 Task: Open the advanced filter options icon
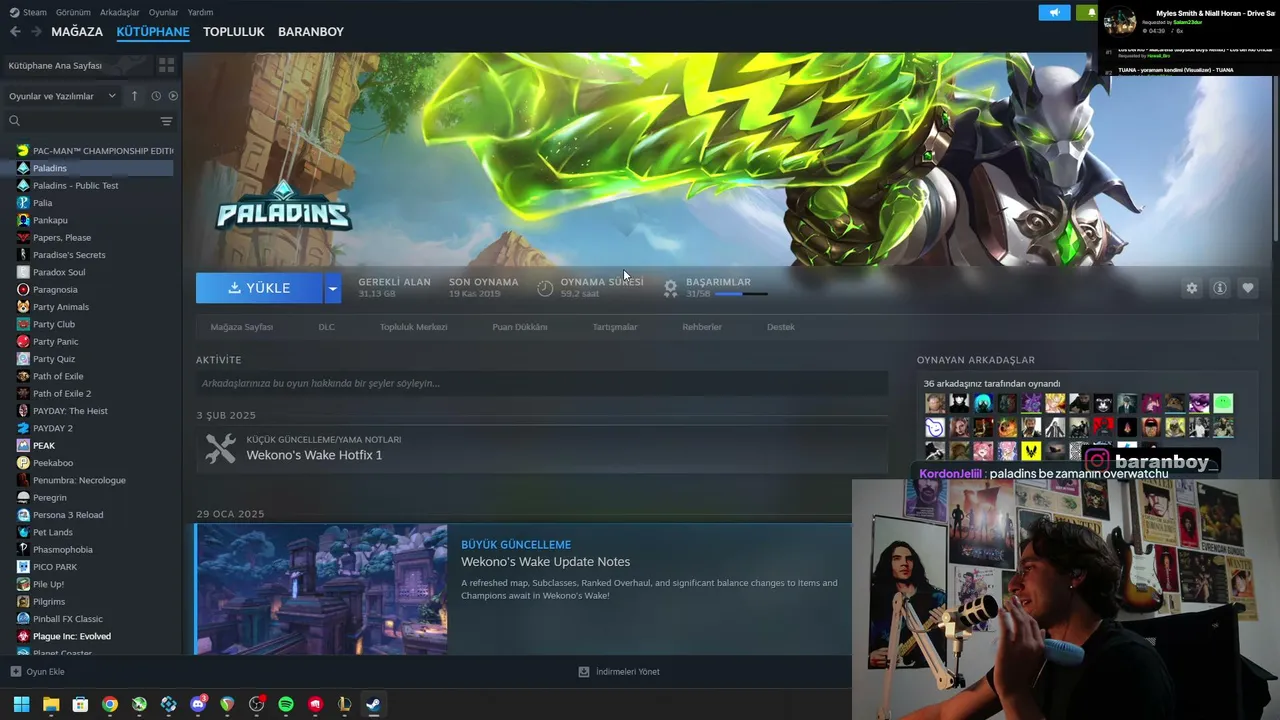(166, 121)
